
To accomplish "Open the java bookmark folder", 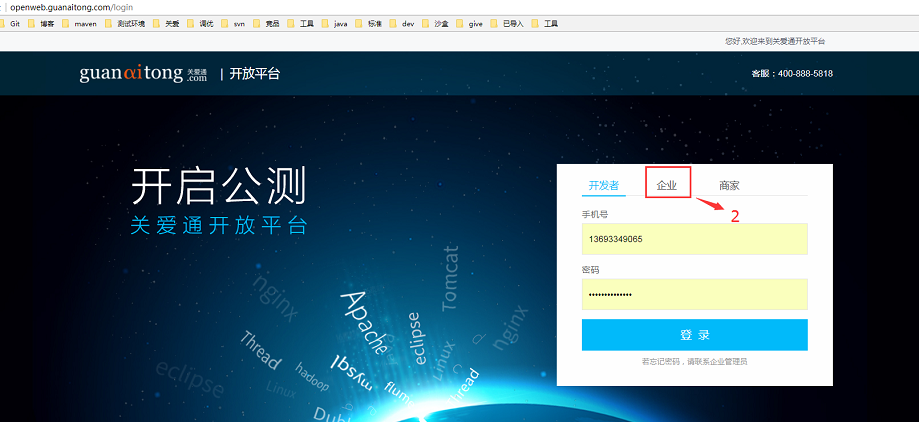I will [x=335, y=24].
